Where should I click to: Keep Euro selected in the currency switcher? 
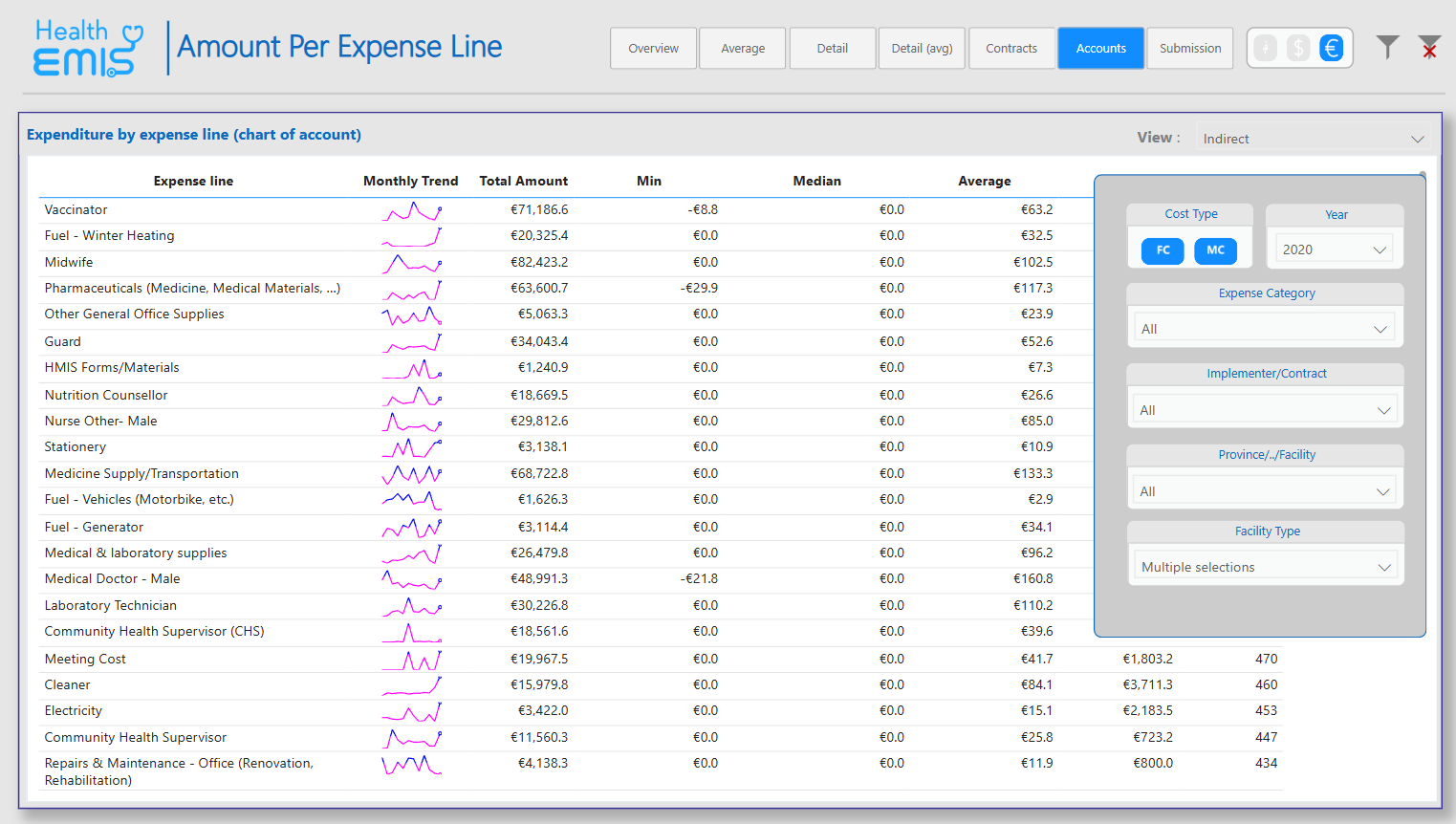[1332, 47]
